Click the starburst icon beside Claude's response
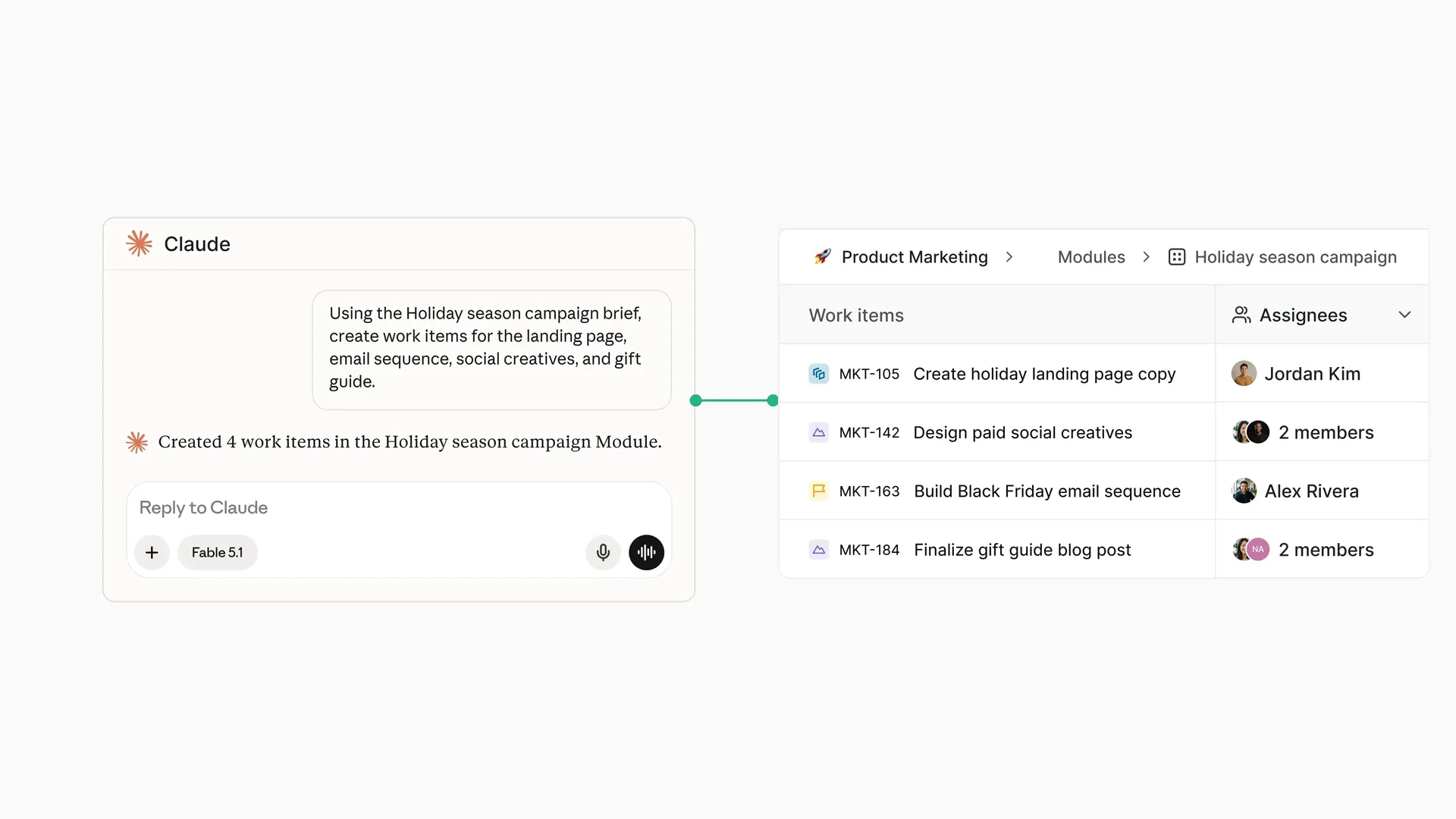 pyautogui.click(x=136, y=442)
